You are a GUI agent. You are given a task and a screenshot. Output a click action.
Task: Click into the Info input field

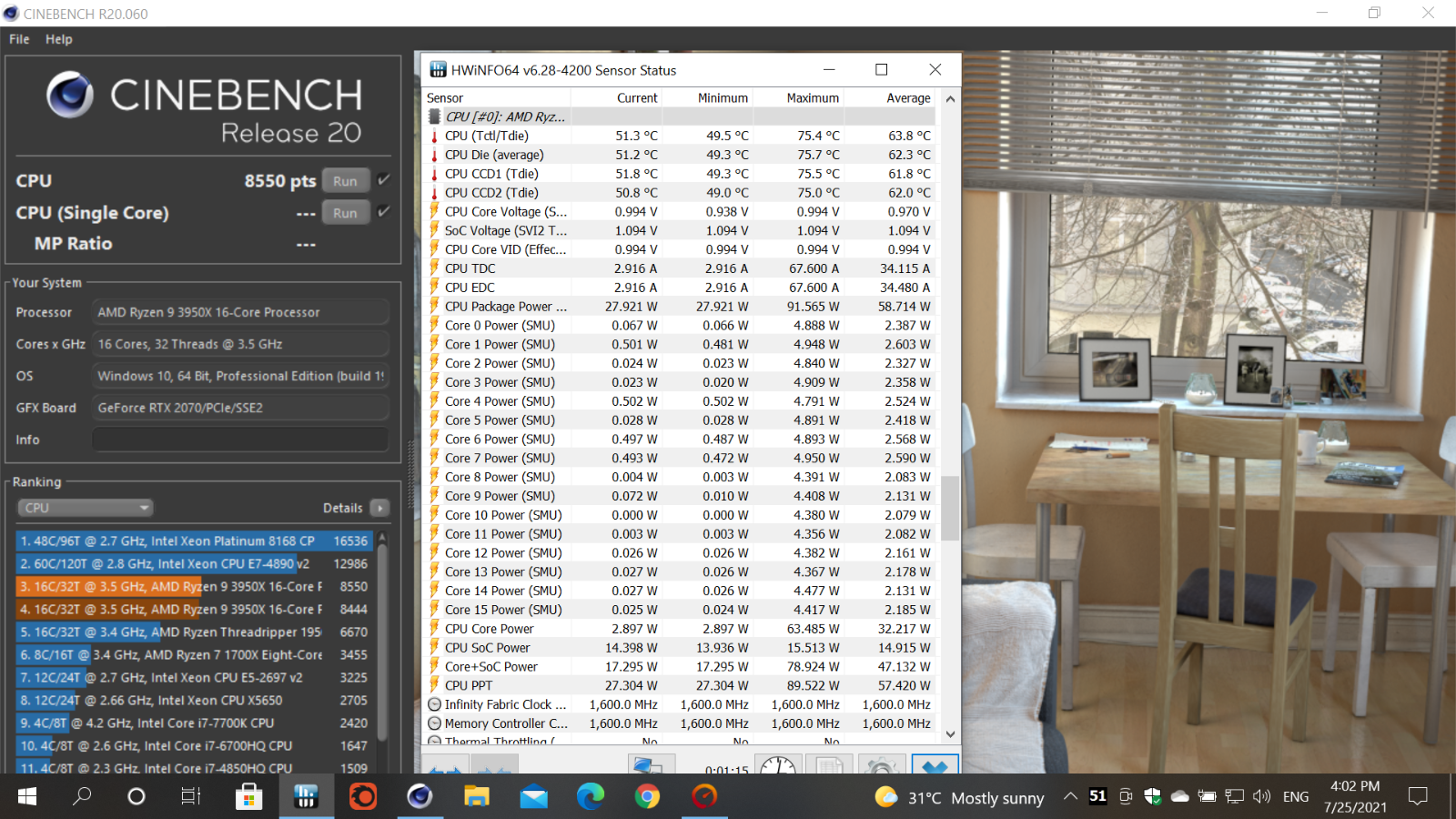240,440
